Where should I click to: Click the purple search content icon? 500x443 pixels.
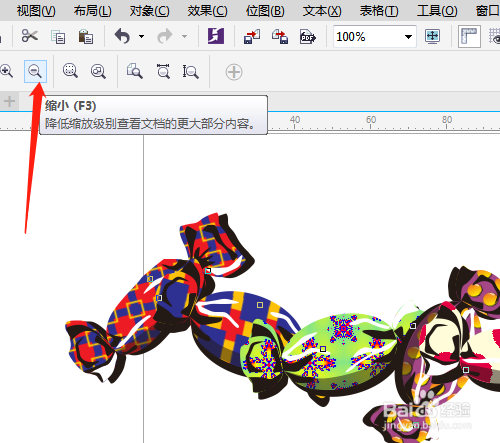[216, 36]
